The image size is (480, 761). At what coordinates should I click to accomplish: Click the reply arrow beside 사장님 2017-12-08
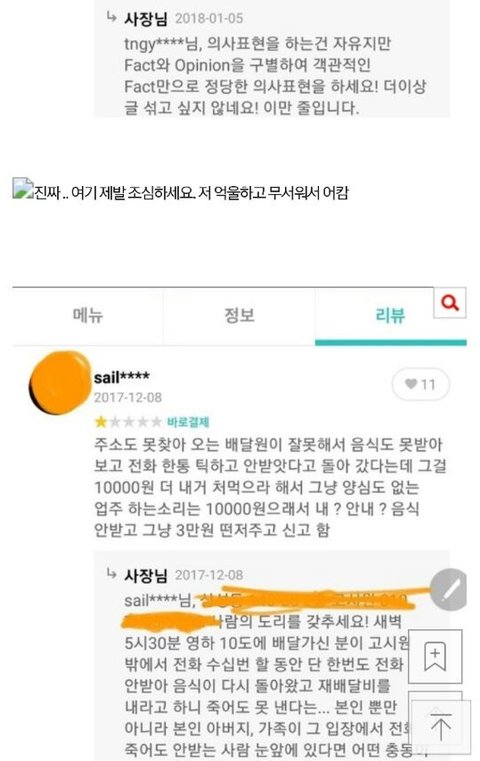112,574
